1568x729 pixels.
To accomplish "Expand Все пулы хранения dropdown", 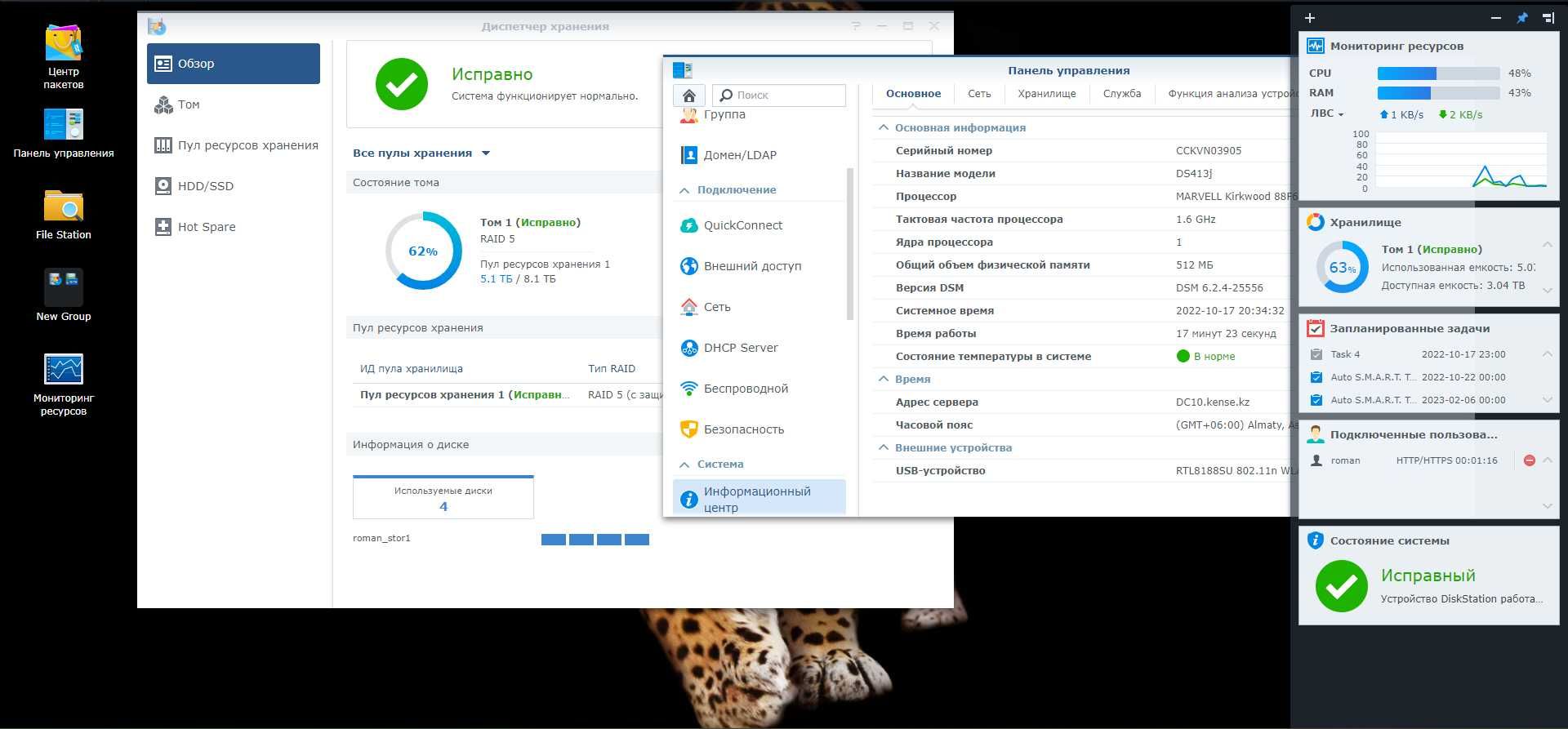I will [421, 153].
